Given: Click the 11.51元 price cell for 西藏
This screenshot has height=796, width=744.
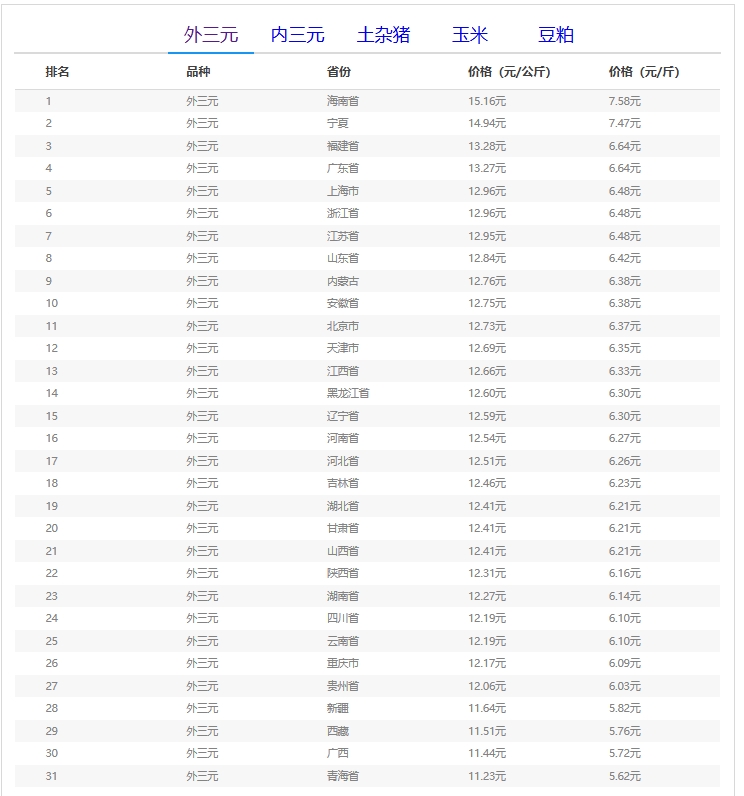Looking at the screenshot, I should tap(487, 731).
